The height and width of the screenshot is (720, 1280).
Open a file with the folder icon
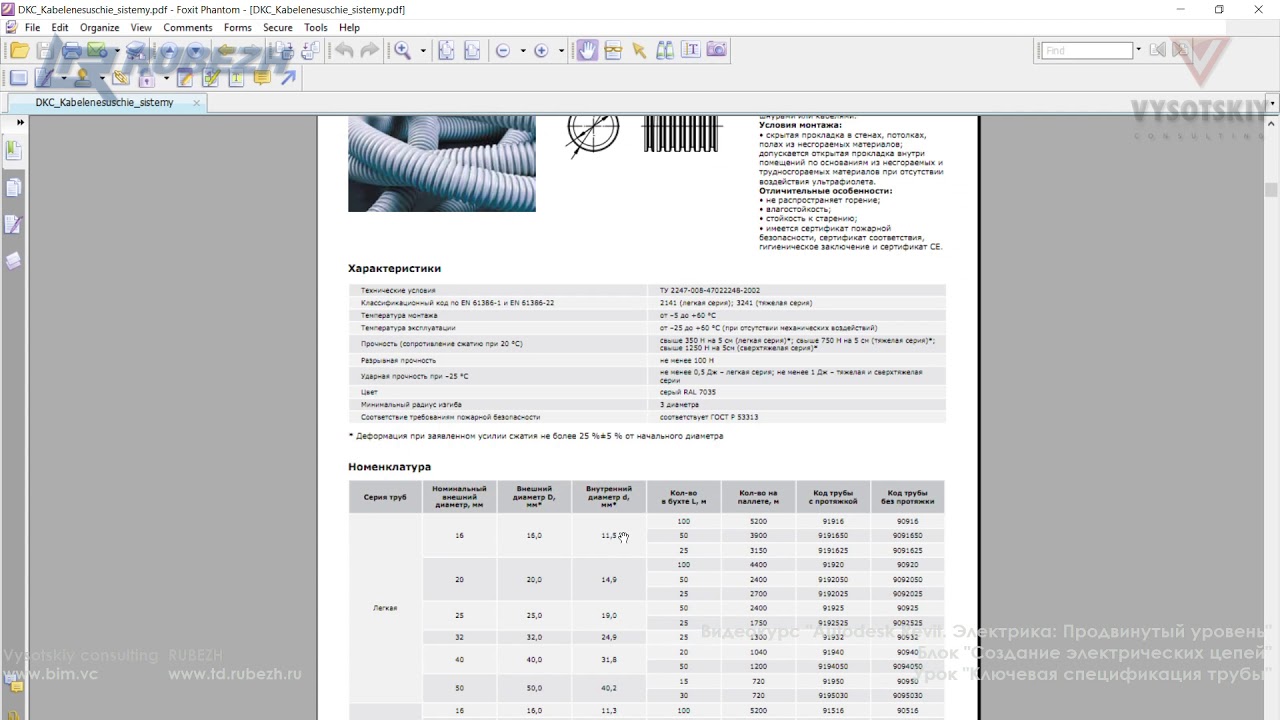(19, 51)
